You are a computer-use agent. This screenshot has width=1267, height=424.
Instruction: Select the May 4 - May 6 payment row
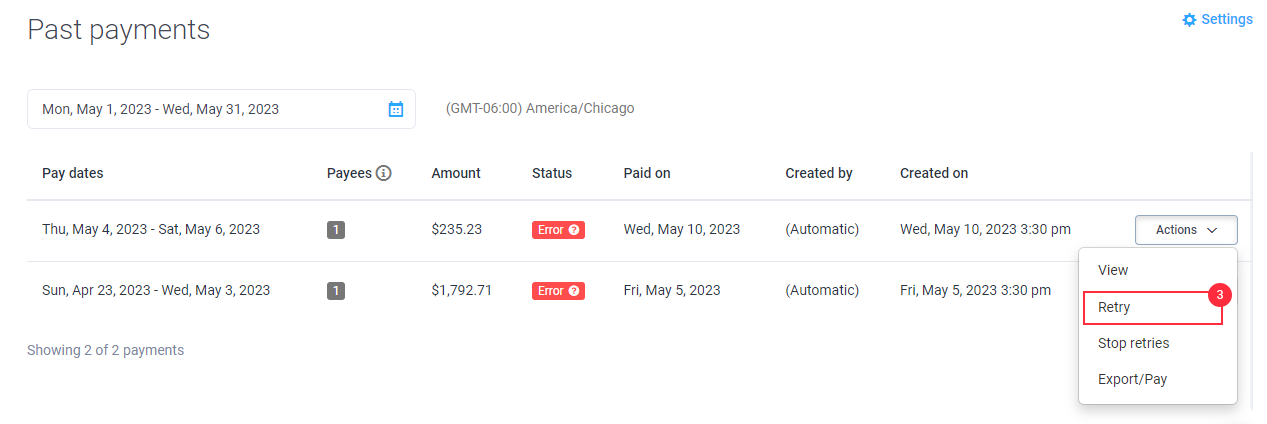pos(639,230)
